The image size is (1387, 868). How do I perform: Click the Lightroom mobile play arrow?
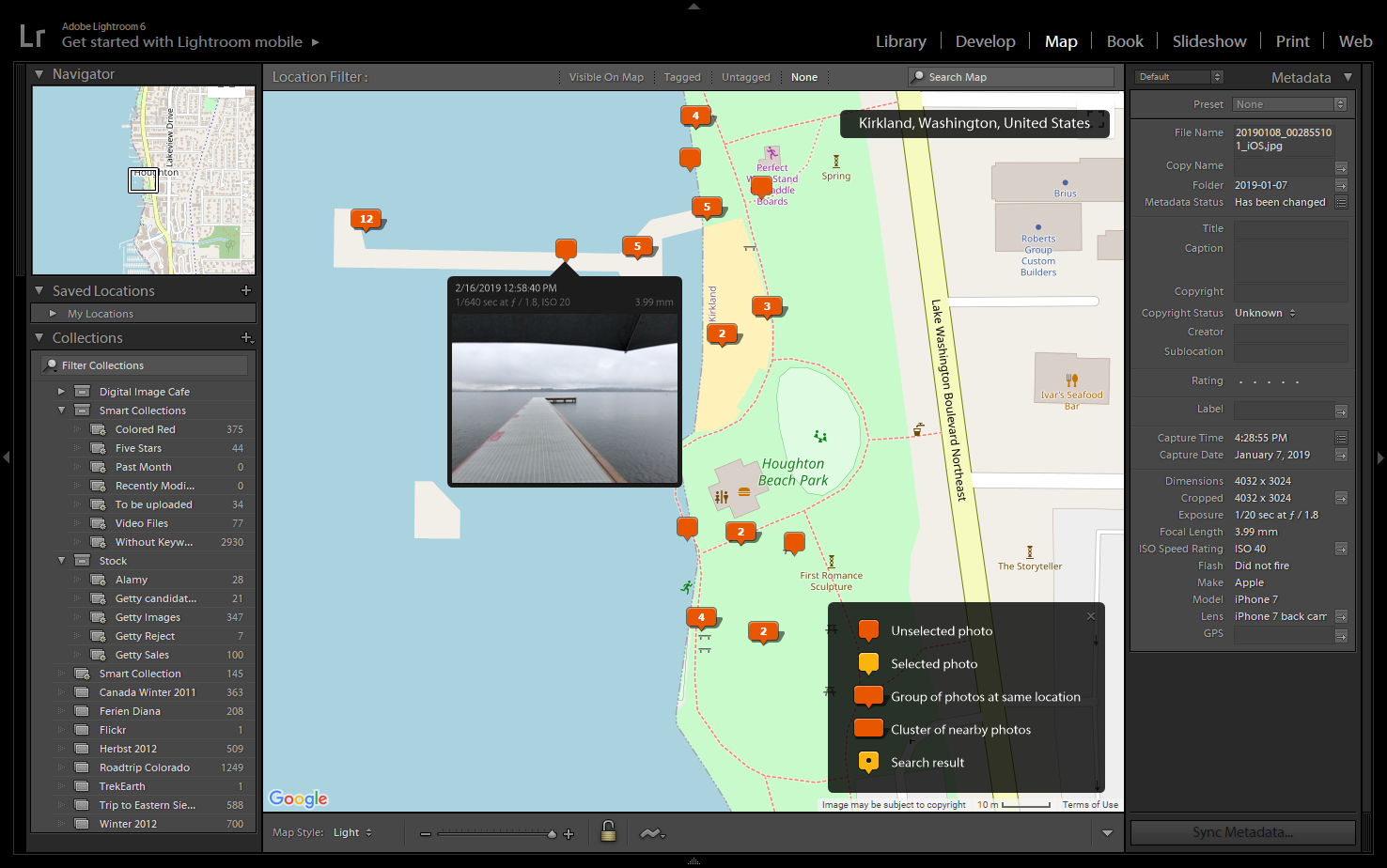click(x=316, y=42)
